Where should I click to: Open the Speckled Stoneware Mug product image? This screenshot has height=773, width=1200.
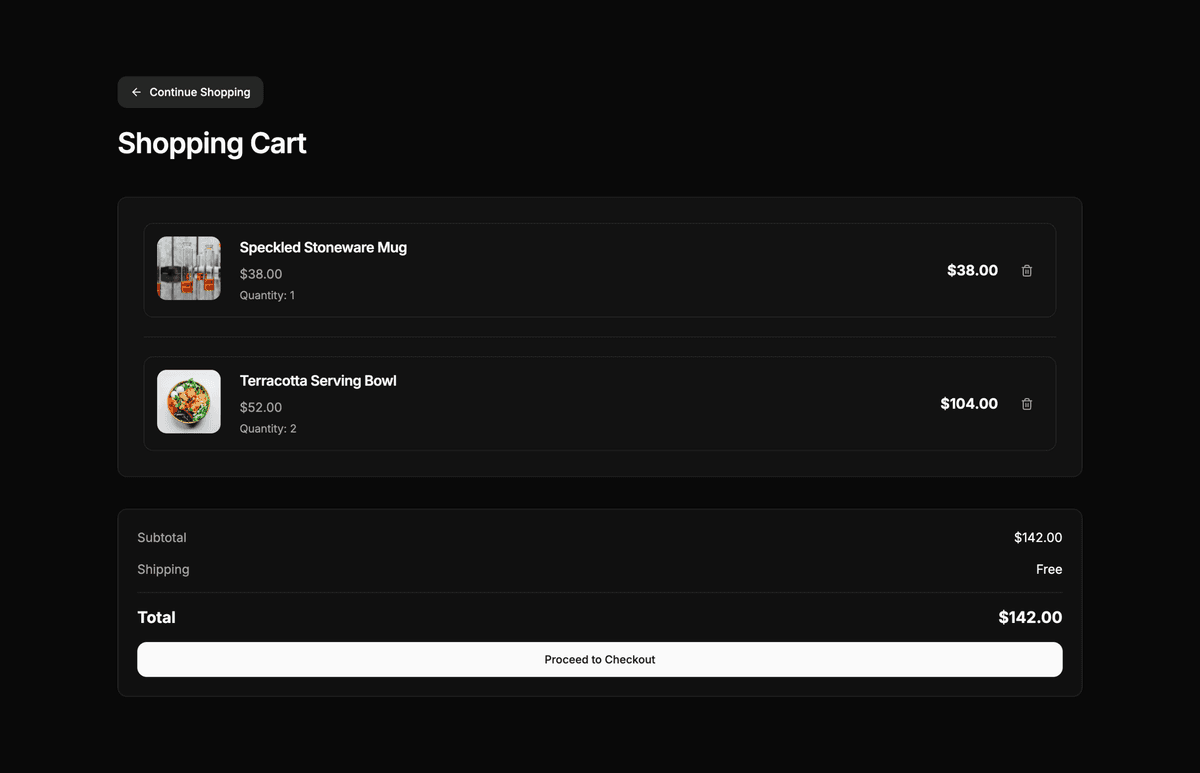(x=188, y=268)
